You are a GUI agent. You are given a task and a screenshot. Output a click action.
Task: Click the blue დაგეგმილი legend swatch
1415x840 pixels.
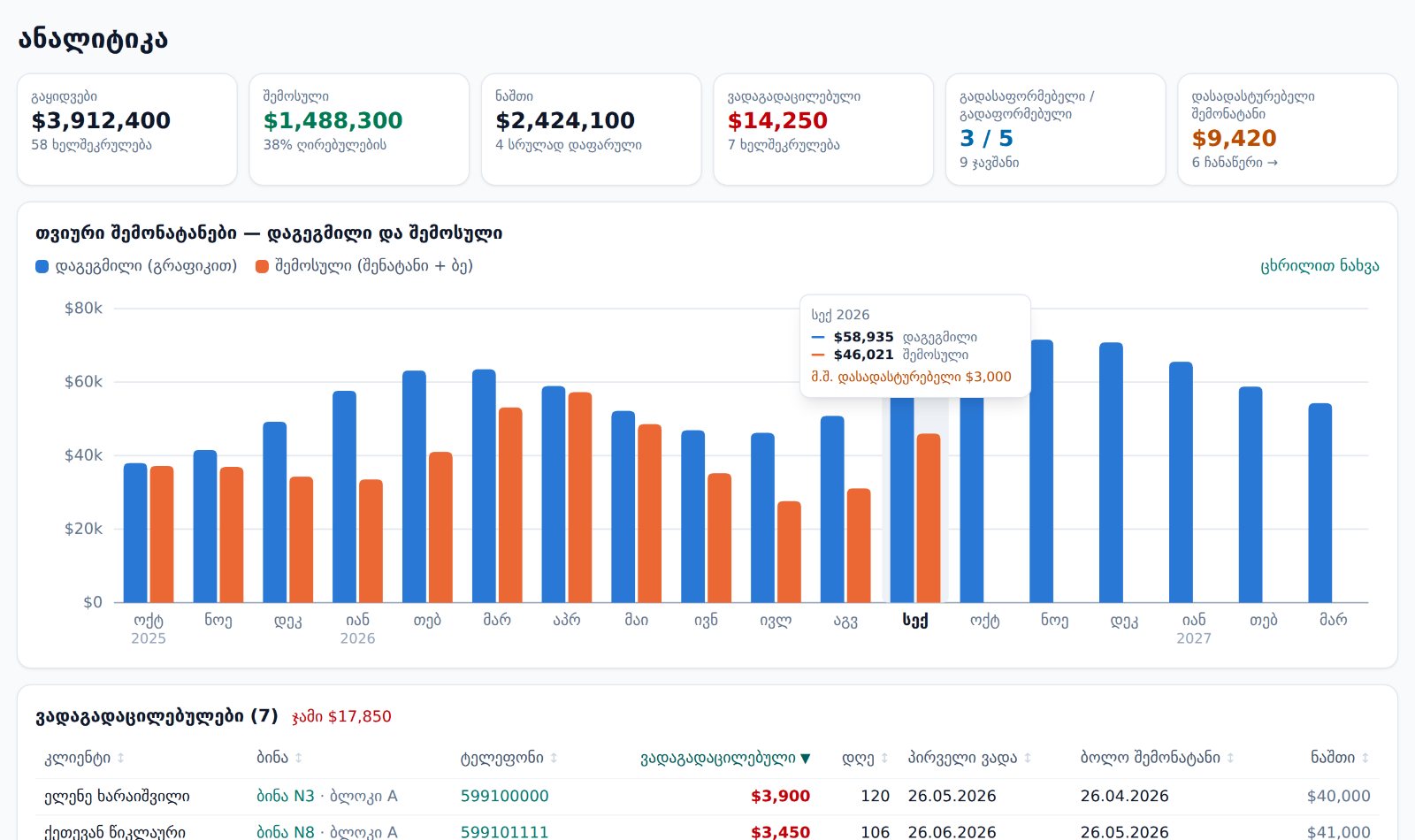tap(42, 266)
